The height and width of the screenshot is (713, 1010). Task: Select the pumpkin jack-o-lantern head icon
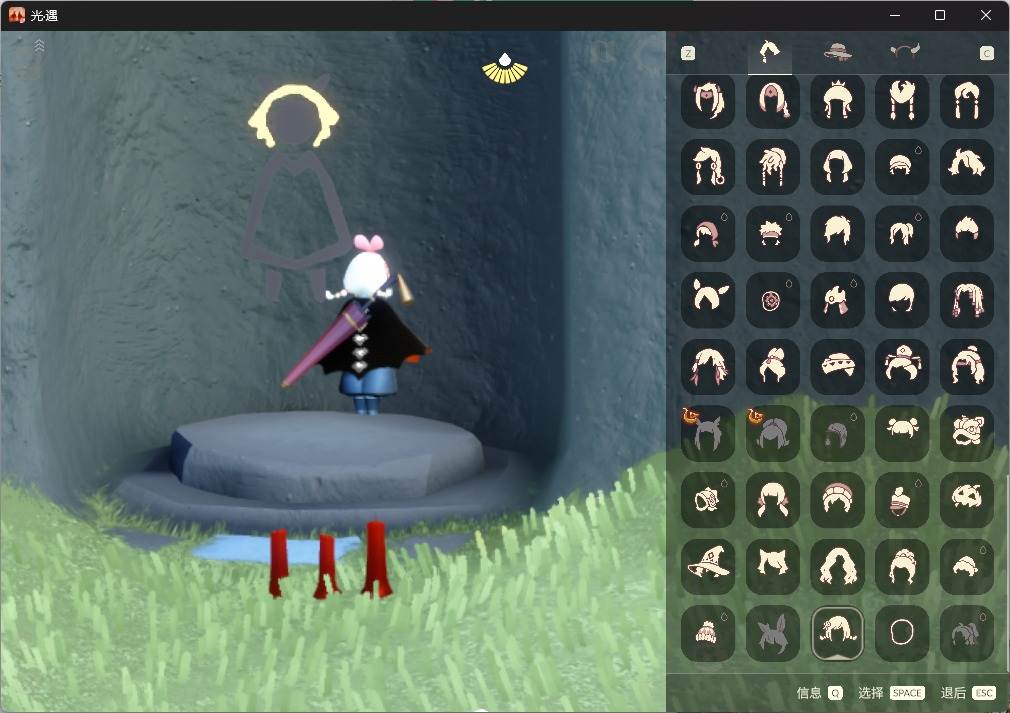[x=967, y=499]
